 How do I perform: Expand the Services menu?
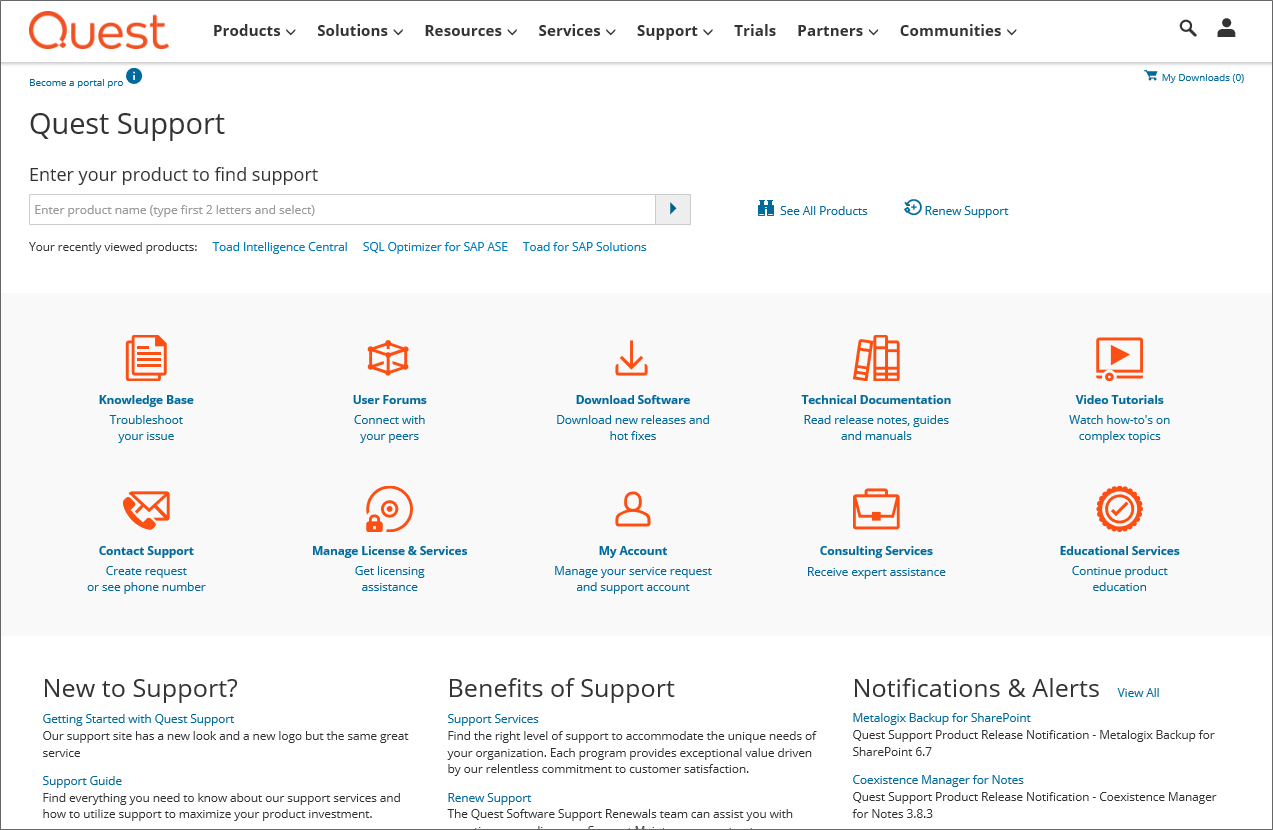(577, 31)
